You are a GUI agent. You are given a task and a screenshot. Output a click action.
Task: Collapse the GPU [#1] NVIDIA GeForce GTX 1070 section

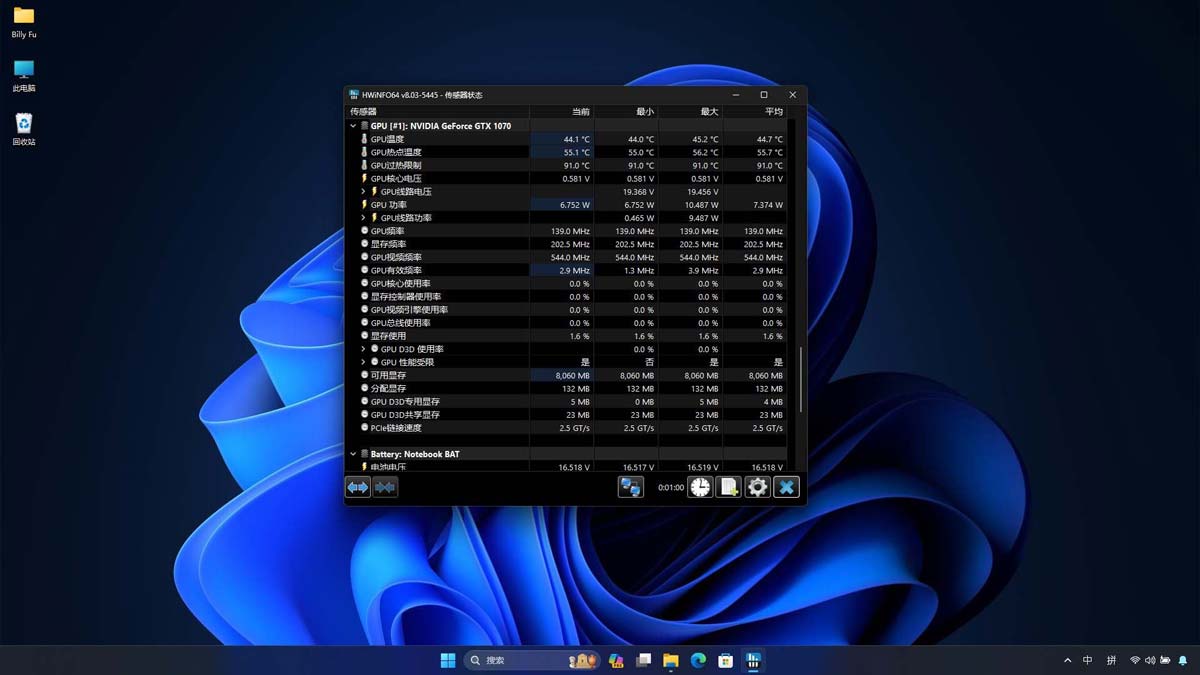[353, 126]
